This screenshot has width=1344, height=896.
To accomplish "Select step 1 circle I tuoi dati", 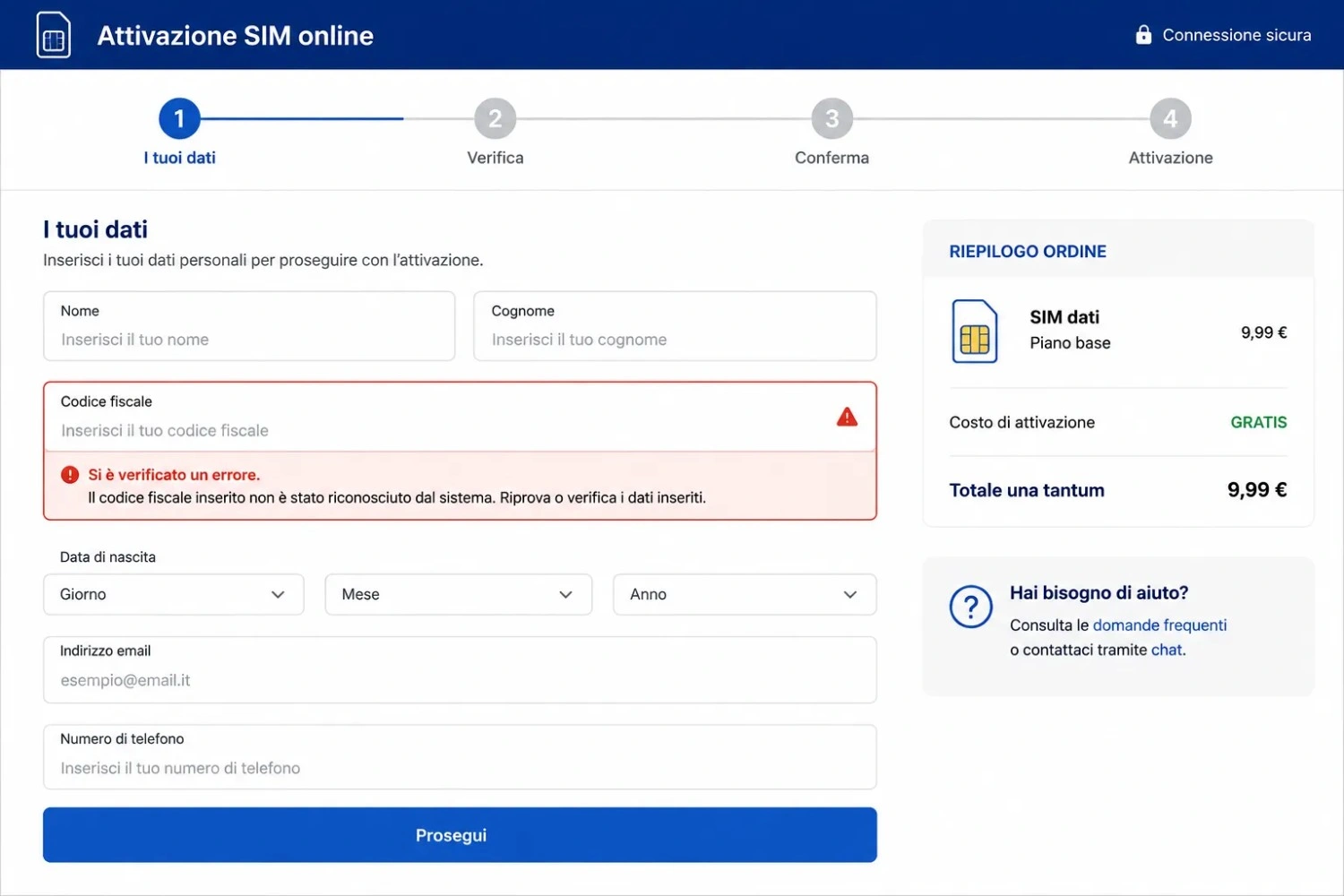I will pos(179,118).
